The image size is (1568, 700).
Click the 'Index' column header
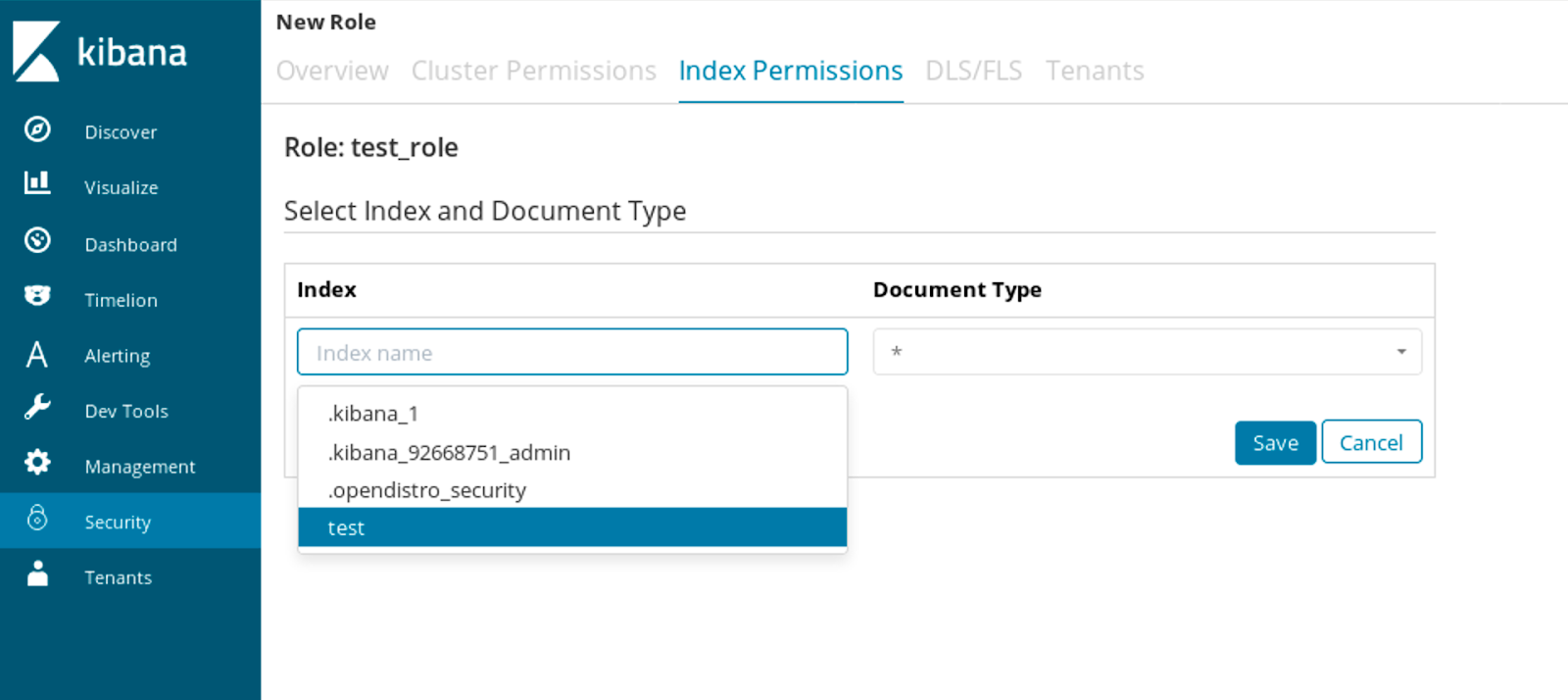pos(326,289)
